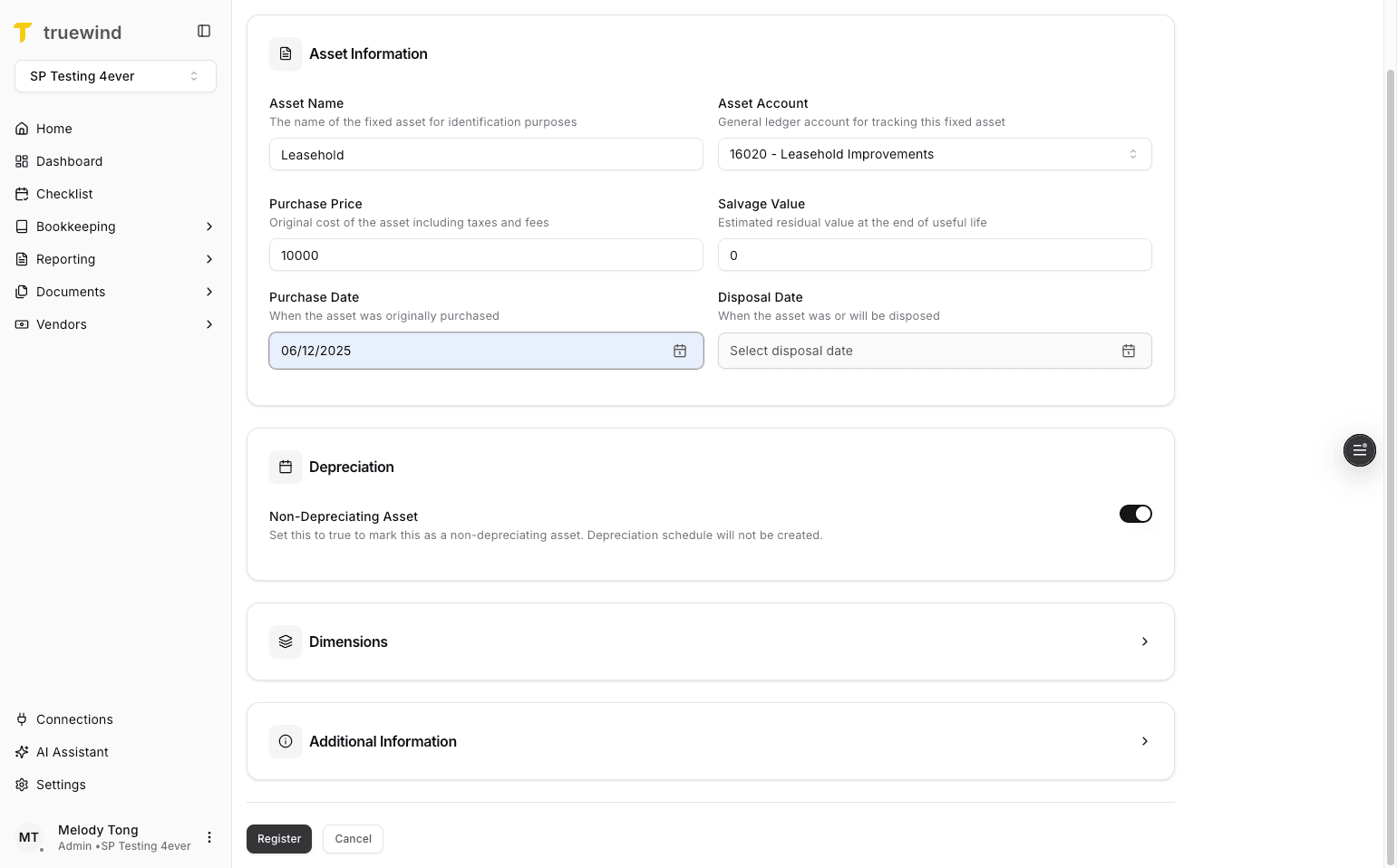Disable the Non-Depreciating Asset toggle
This screenshot has width=1397, height=868.
tap(1135, 513)
